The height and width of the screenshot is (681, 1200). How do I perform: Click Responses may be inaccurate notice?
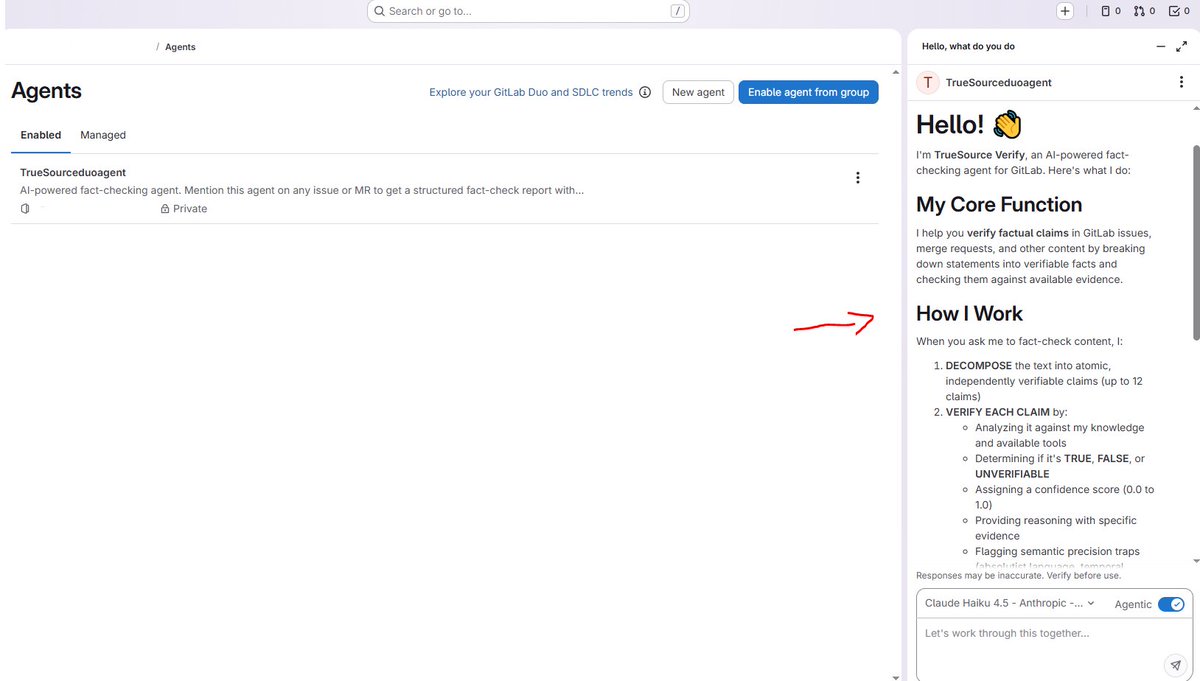tap(1018, 576)
